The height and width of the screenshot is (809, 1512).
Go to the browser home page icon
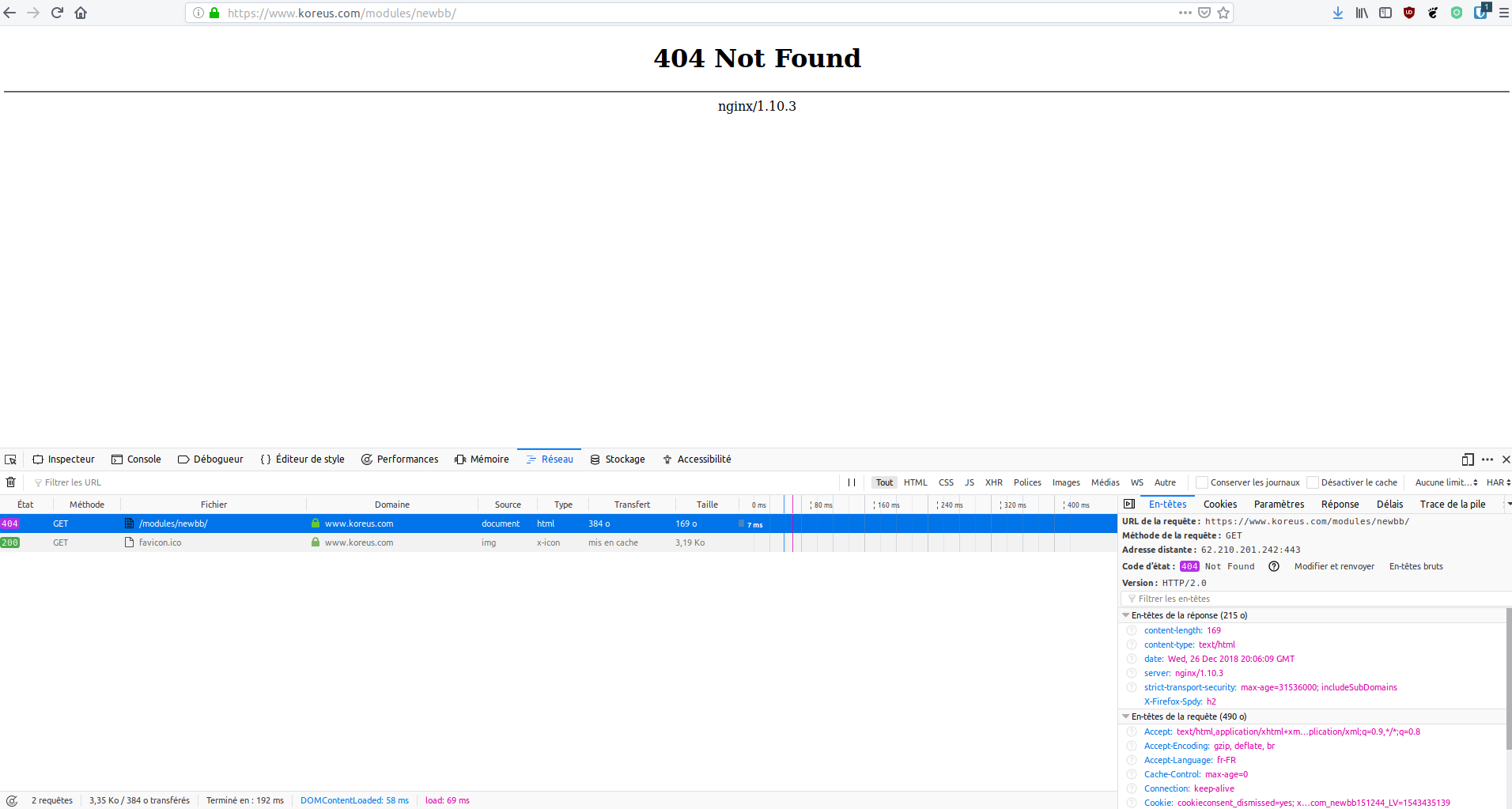pyautogui.click(x=81, y=13)
